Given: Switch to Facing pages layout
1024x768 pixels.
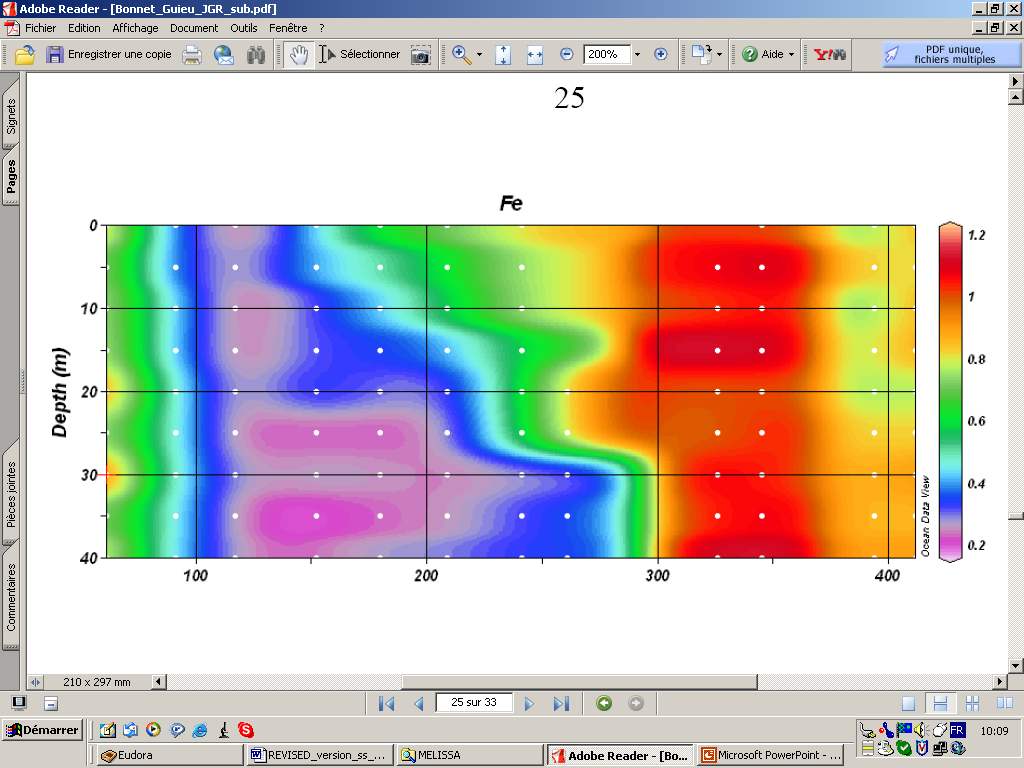Looking at the screenshot, I should click(1004, 703).
